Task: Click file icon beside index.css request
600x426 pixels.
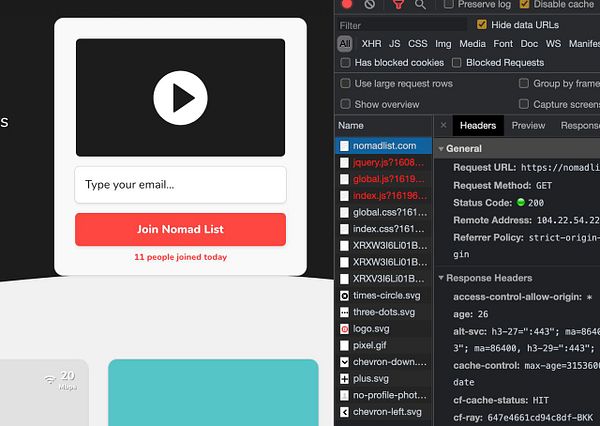Action: 344,229
